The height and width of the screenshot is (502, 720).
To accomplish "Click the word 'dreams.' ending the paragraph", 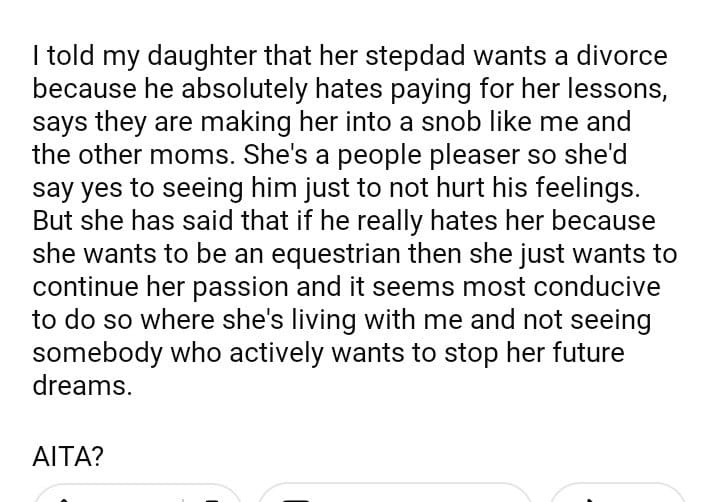I will [x=82, y=387].
